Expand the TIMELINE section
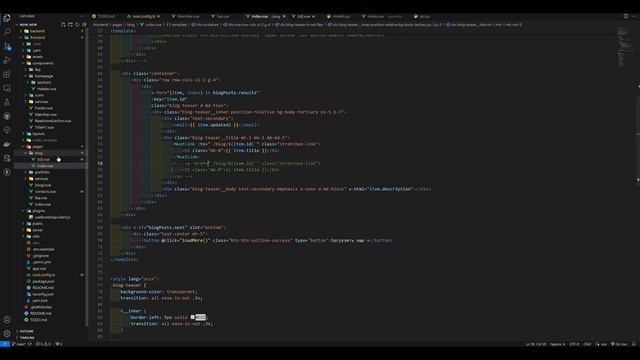Viewport: 640px width, 360px height. click(27, 338)
